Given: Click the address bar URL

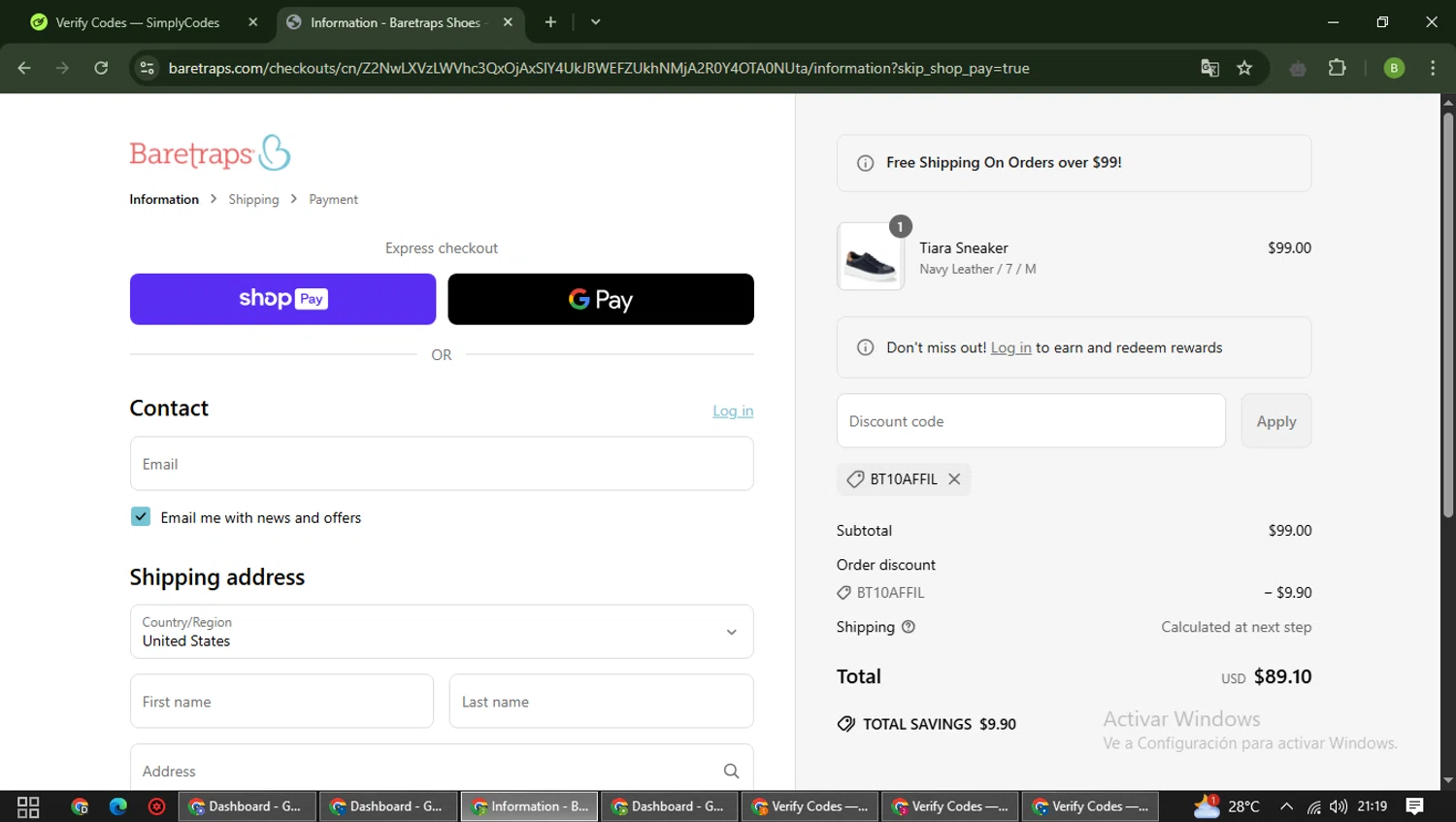Looking at the screenshot, I should 599,68.
